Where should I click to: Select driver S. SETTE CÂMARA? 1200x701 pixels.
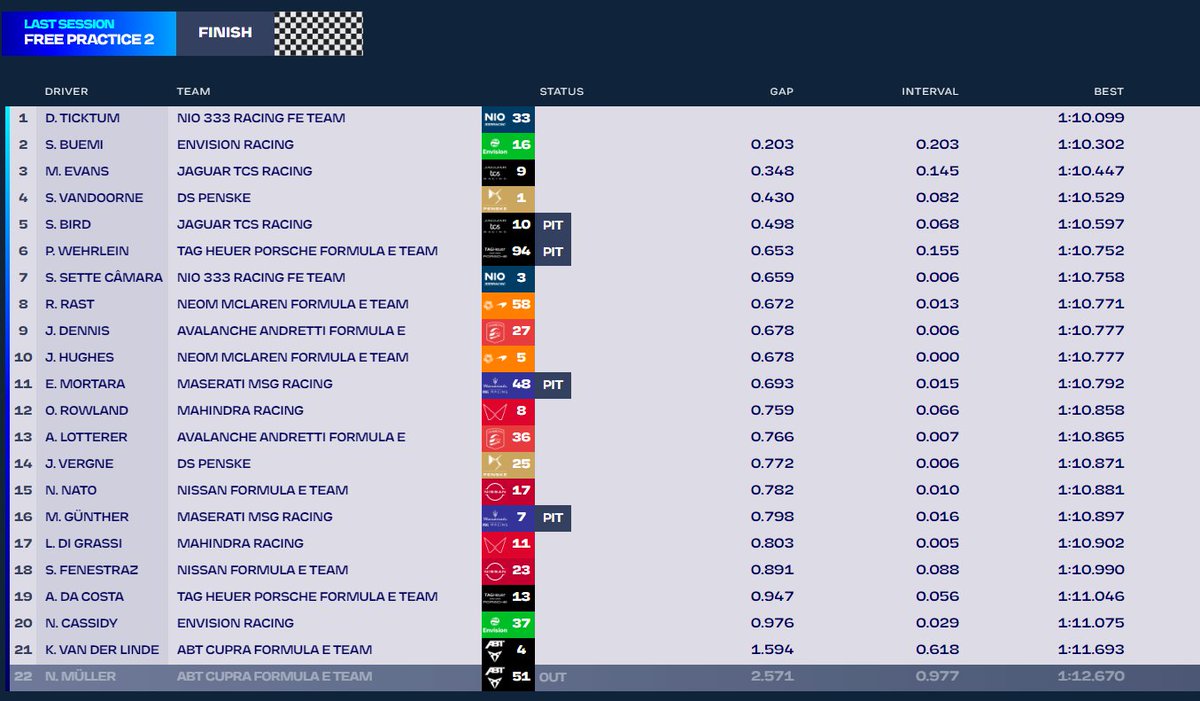(104, 277)
